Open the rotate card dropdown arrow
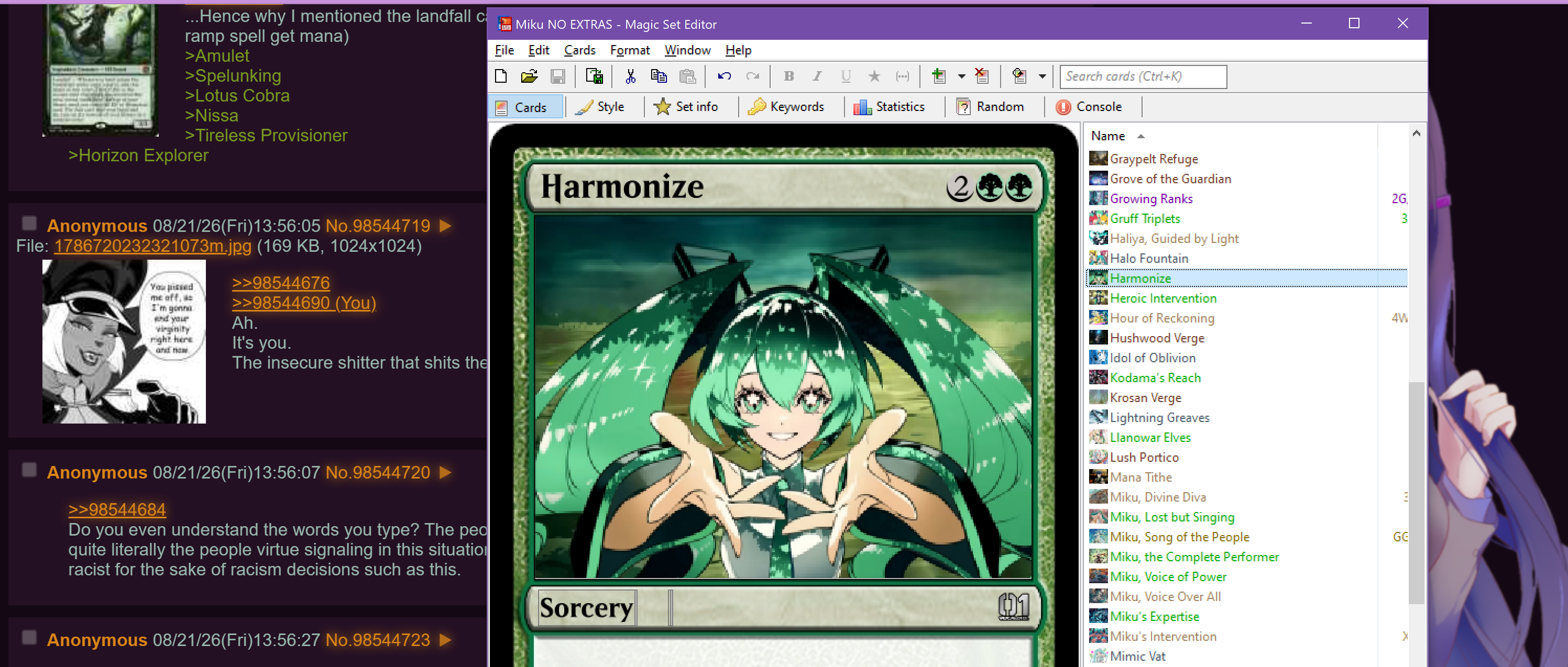 click(x=1042, y=76)
